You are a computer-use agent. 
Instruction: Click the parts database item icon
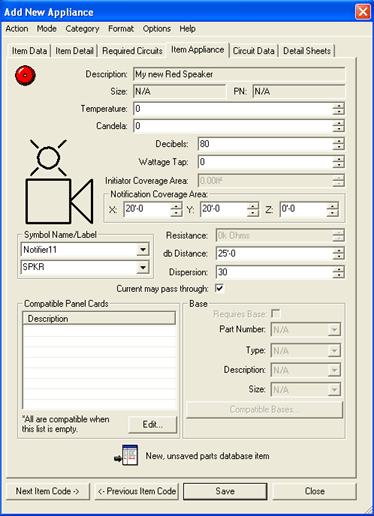point(127,455)
